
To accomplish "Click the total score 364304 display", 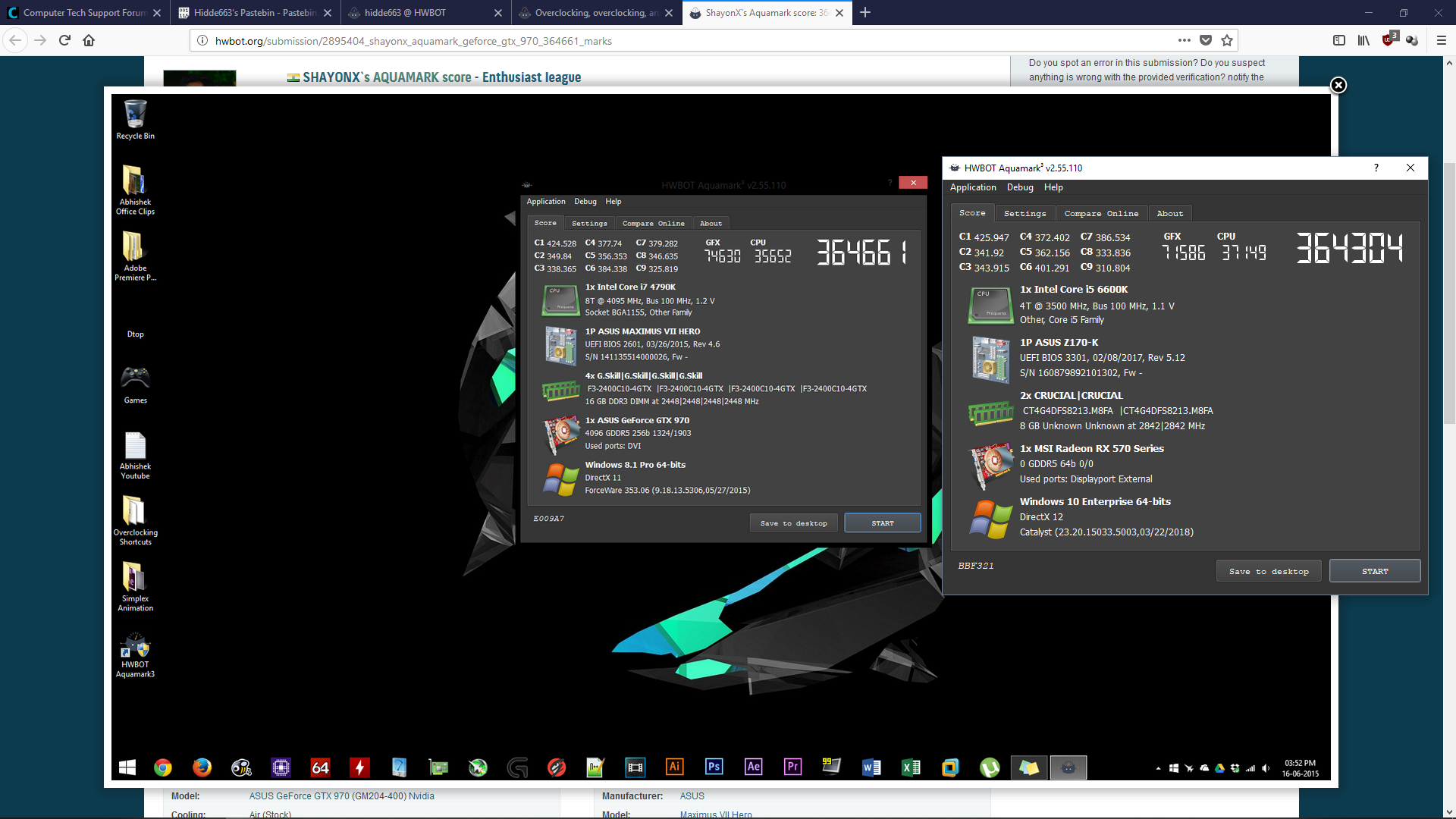I will (x=1349, y=248).
